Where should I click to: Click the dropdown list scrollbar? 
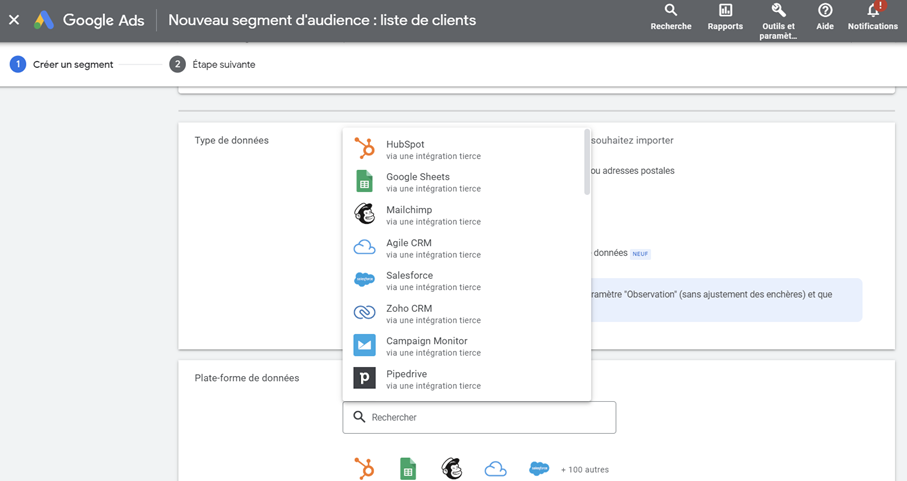point(587,162)
